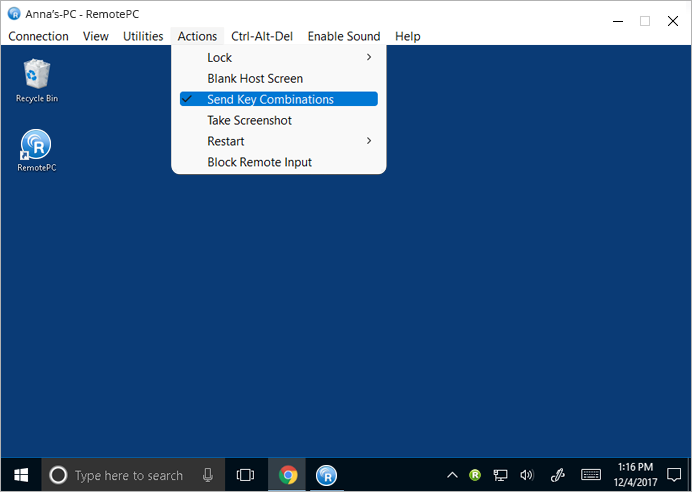Open the network status tray icon
The height and width of the screenshot is (492, 692).
point(500,475)
